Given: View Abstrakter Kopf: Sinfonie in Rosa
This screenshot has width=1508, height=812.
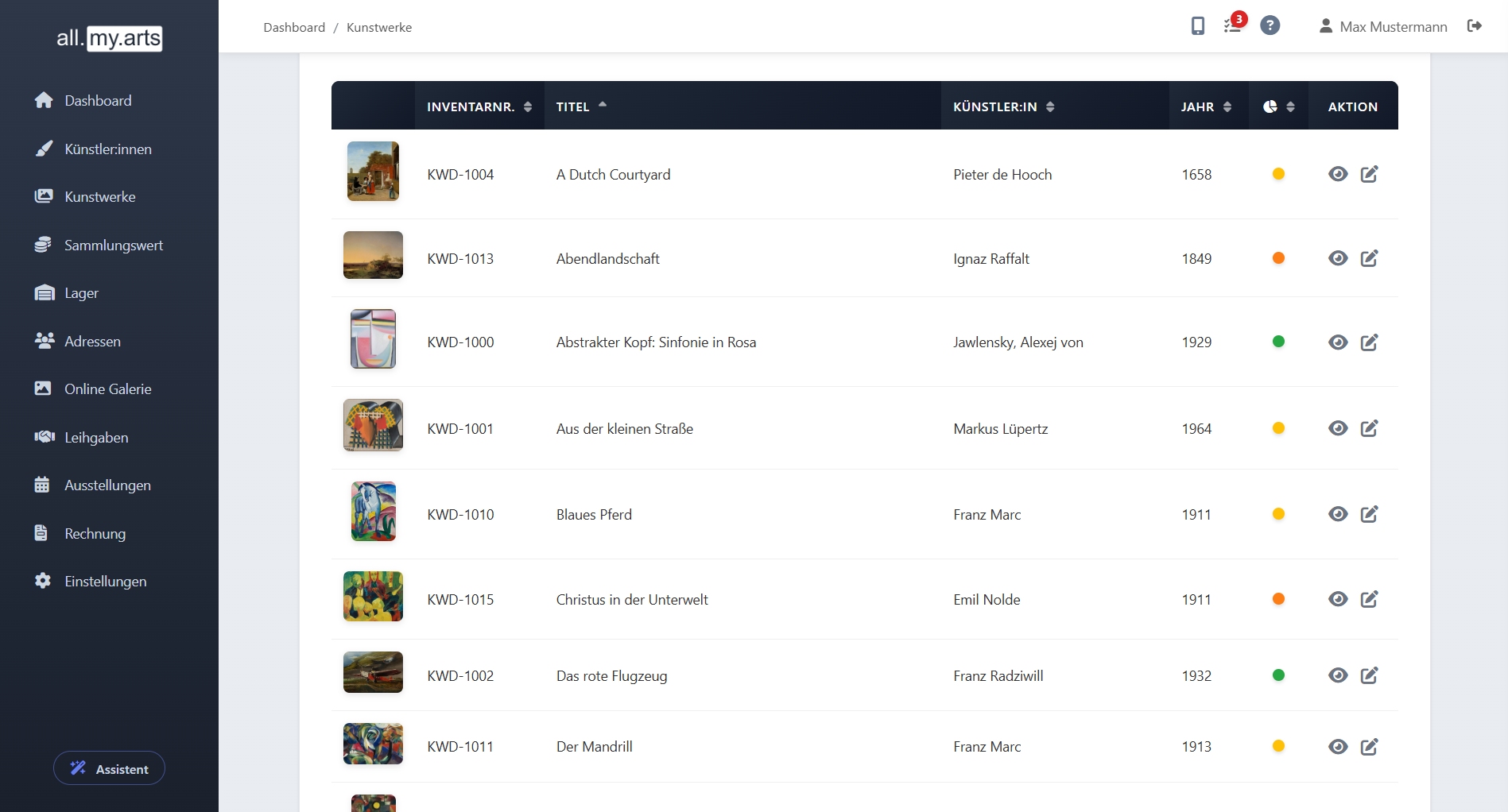Looking at the screenshot, I should [x=1338, y=342].
